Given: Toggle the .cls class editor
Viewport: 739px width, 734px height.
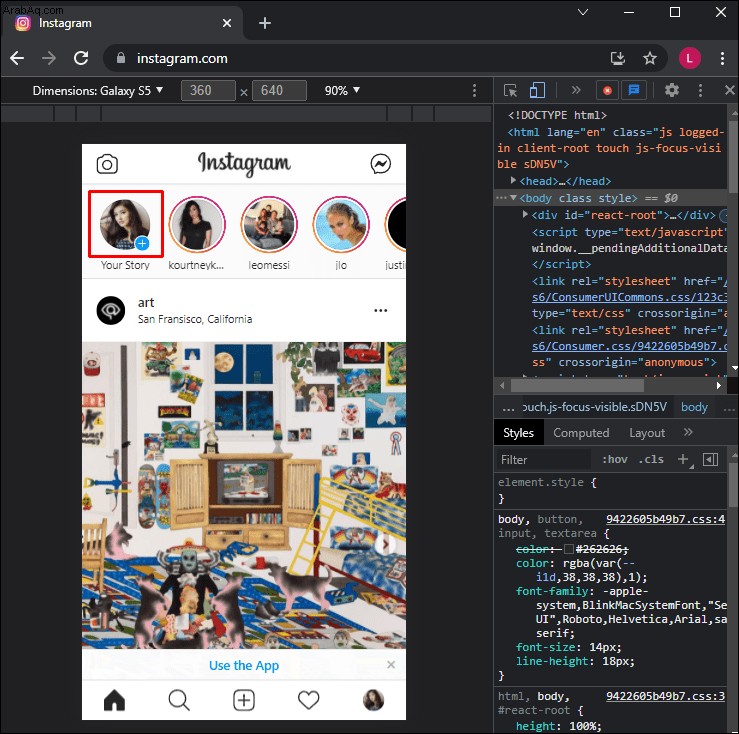Looking at the screenshot, I should point(651,459).
